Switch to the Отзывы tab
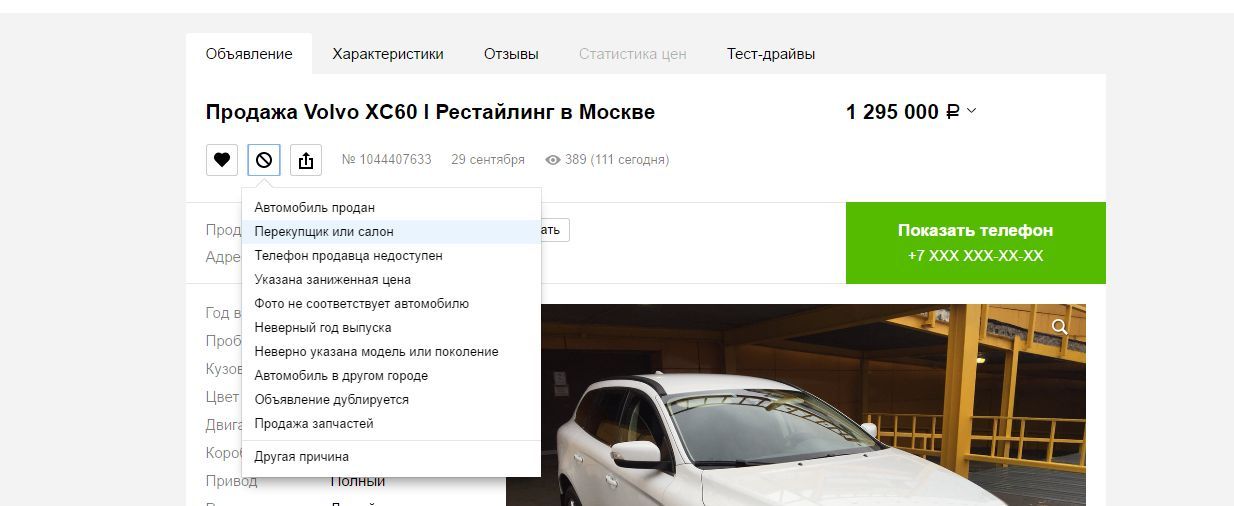 coord(511,54)
